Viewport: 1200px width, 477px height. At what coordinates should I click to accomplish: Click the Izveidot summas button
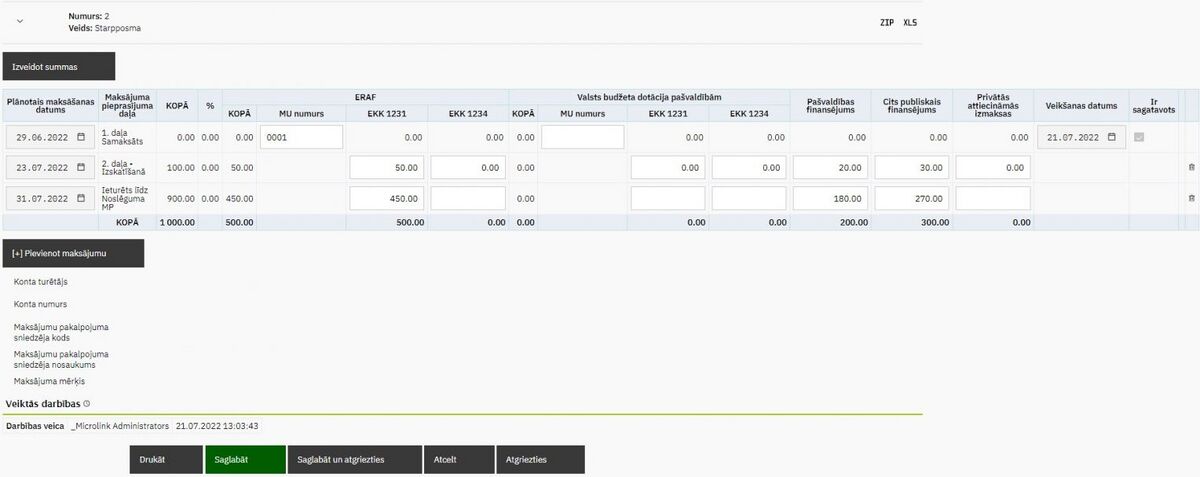click(x=59, y=66)
